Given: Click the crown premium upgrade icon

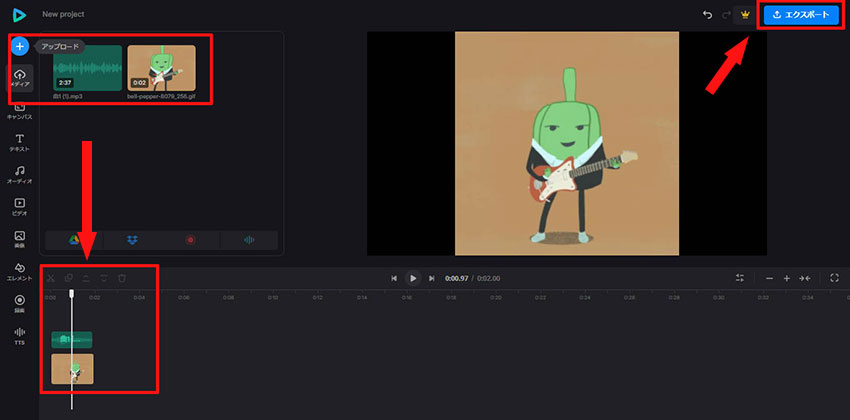Looking at the screenshot, I should pos(744,15).
